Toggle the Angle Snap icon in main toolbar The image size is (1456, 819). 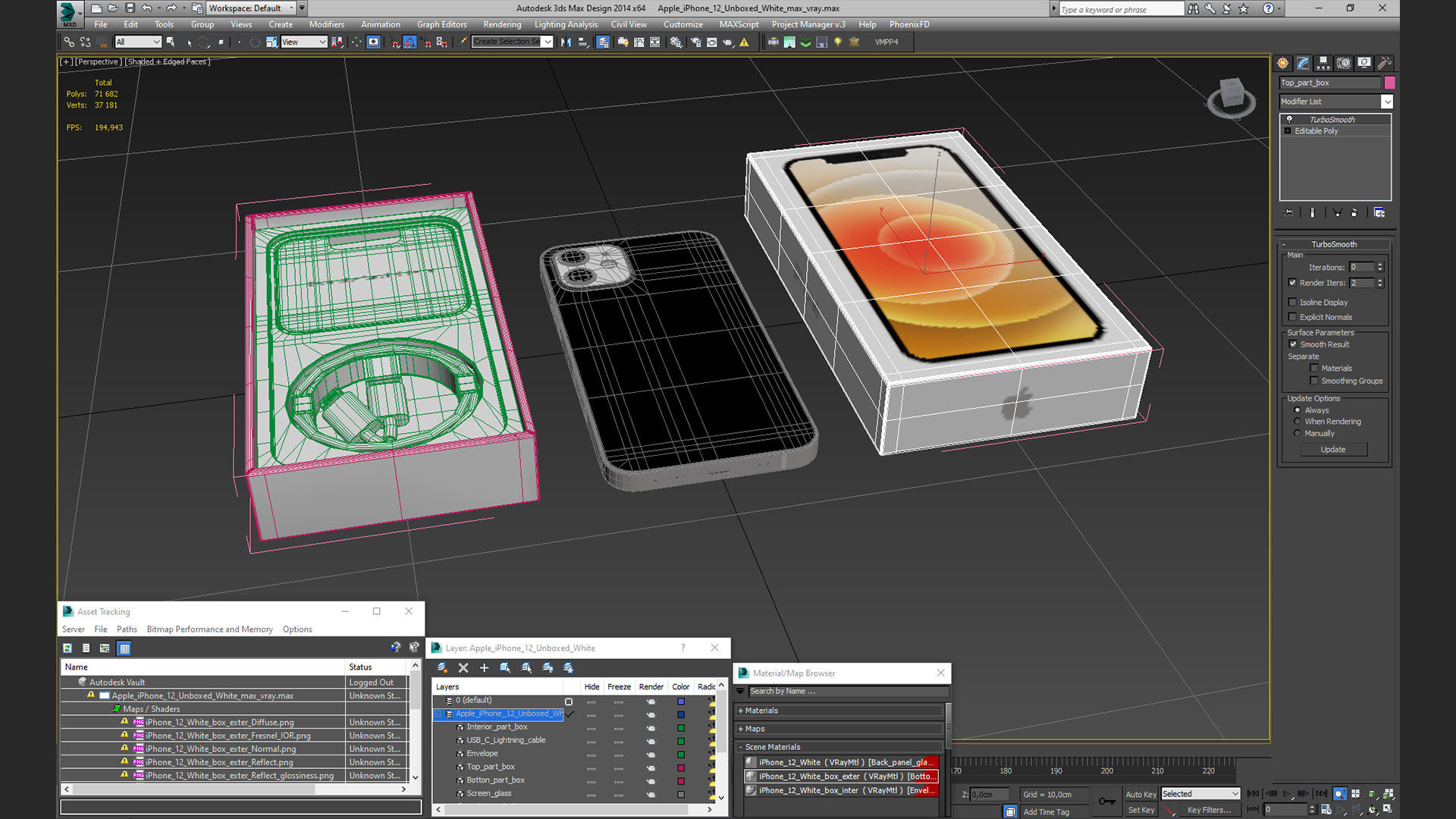click(x=409, y=42)
